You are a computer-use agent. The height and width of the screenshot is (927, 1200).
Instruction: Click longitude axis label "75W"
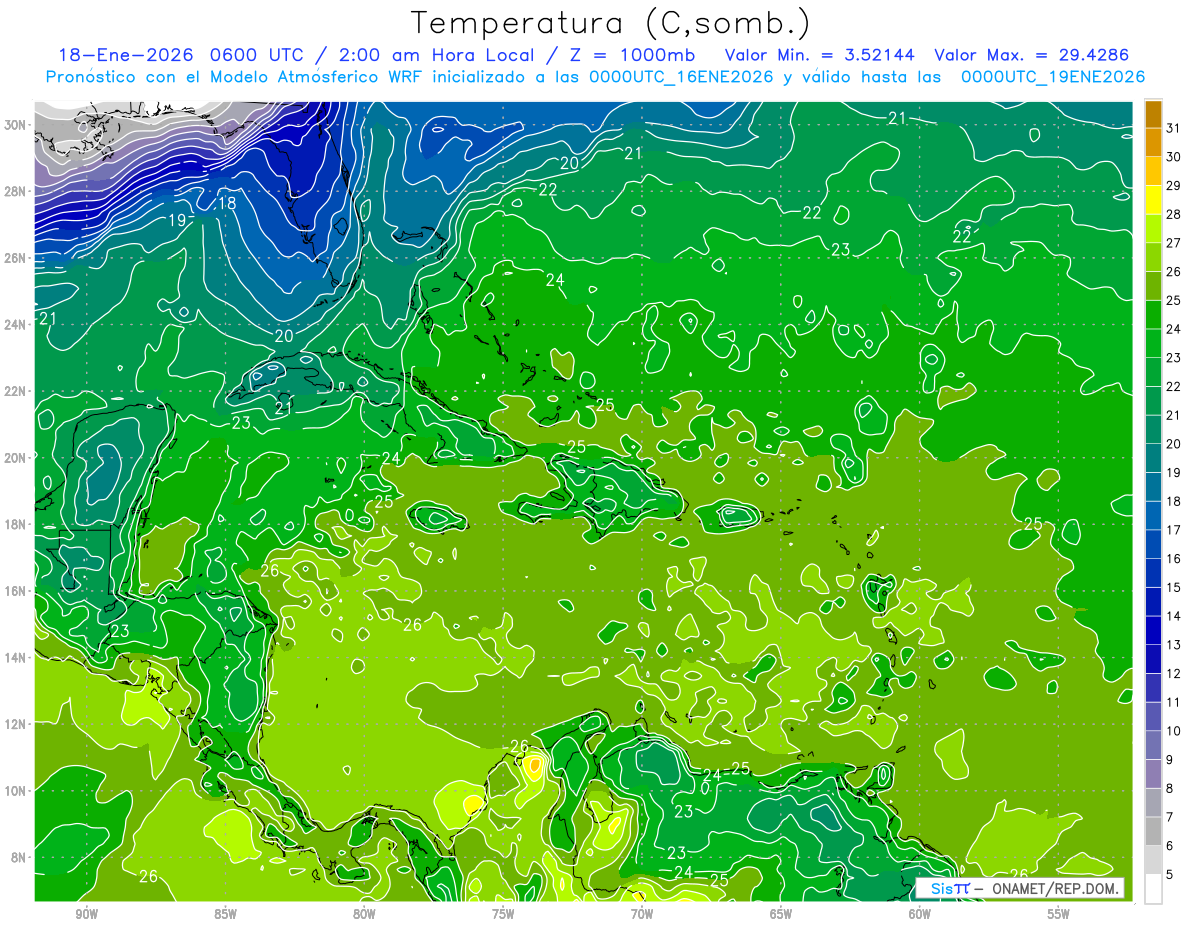[x=503, y=915]
